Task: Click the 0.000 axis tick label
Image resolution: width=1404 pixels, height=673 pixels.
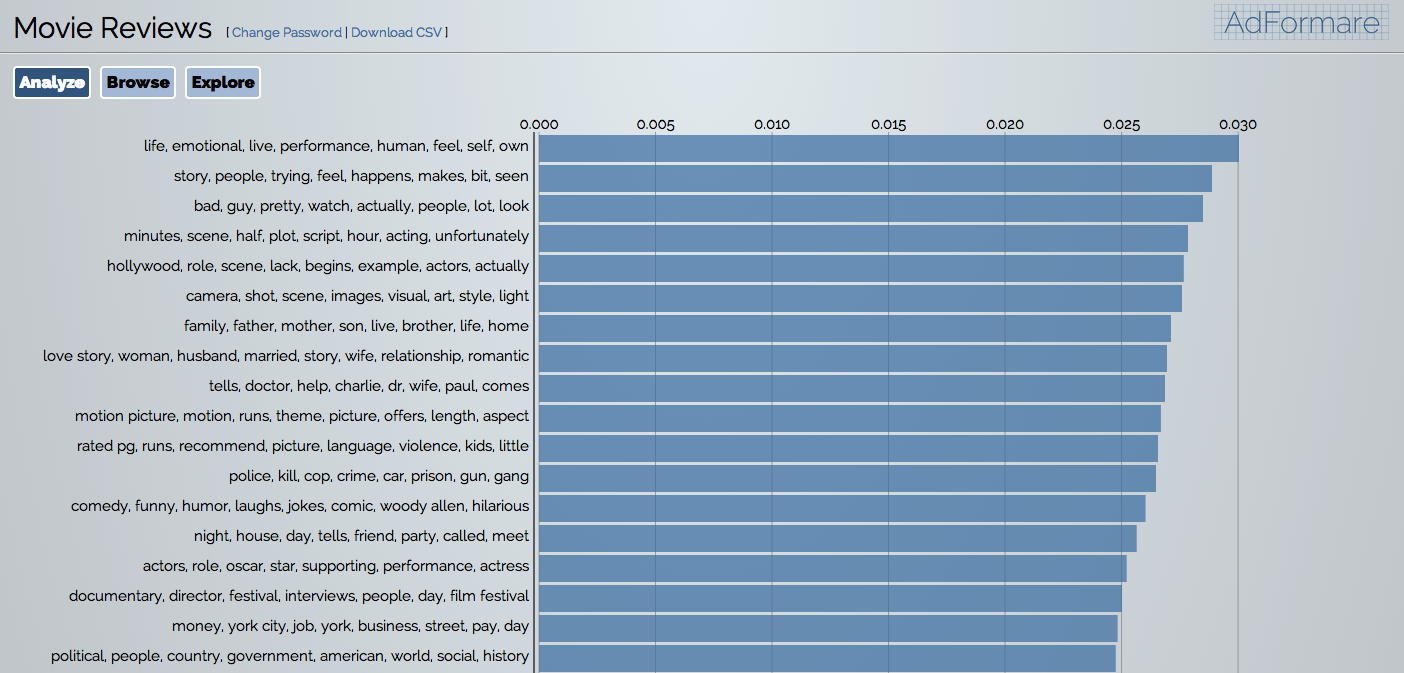Action: (x=539, y=125)
